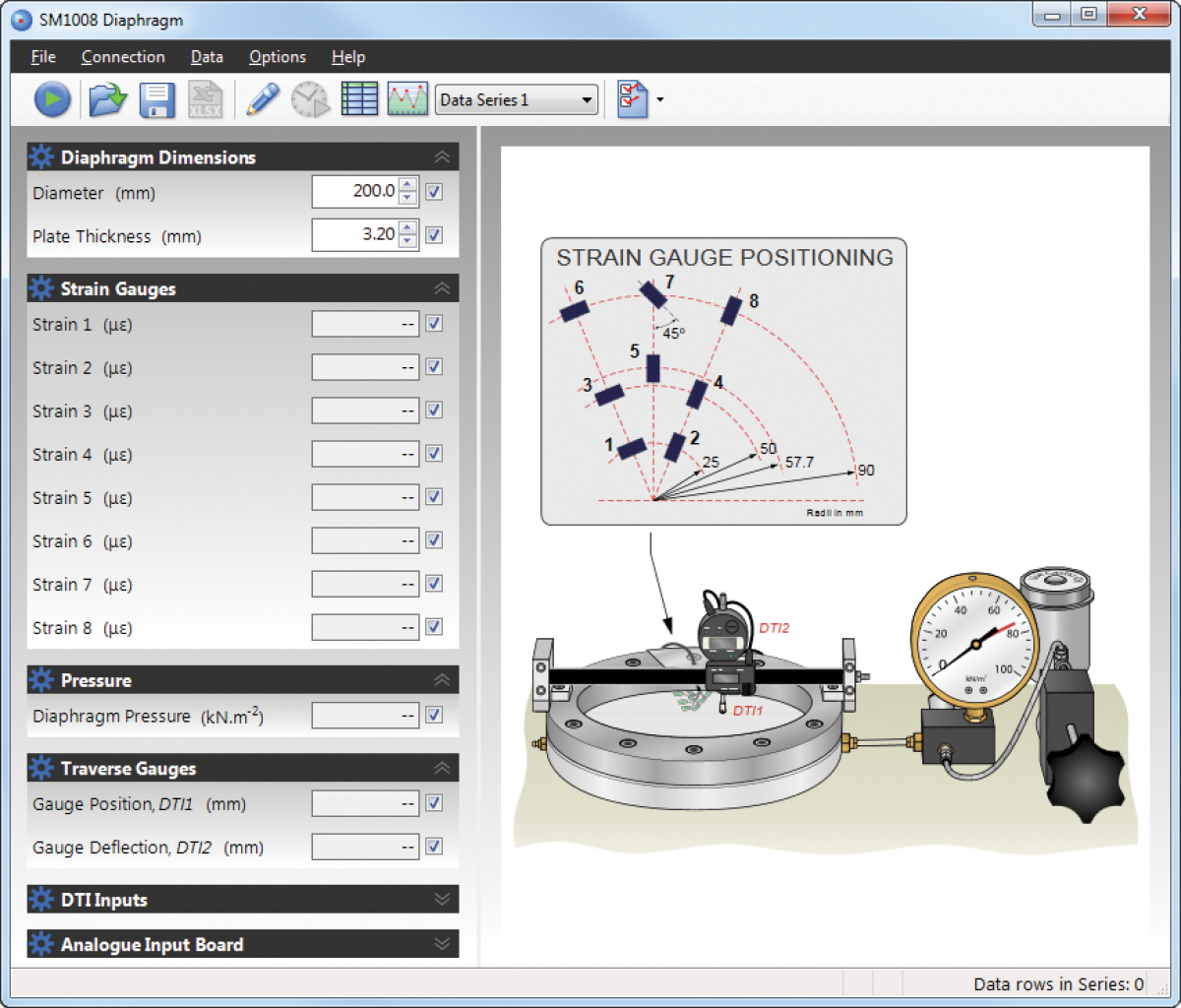Toggle the Diameter checkbox
This screenshot has height=1008, width=1181.
click(433, 191)
